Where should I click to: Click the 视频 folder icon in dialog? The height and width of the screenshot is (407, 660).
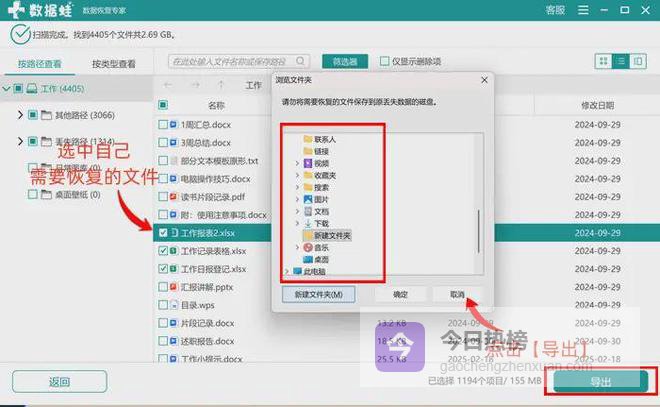coord(307,162)
